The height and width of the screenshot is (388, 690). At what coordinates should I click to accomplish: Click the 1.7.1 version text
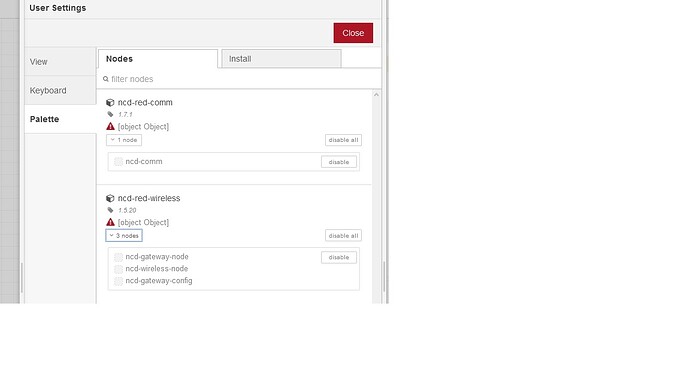[125, 114]
